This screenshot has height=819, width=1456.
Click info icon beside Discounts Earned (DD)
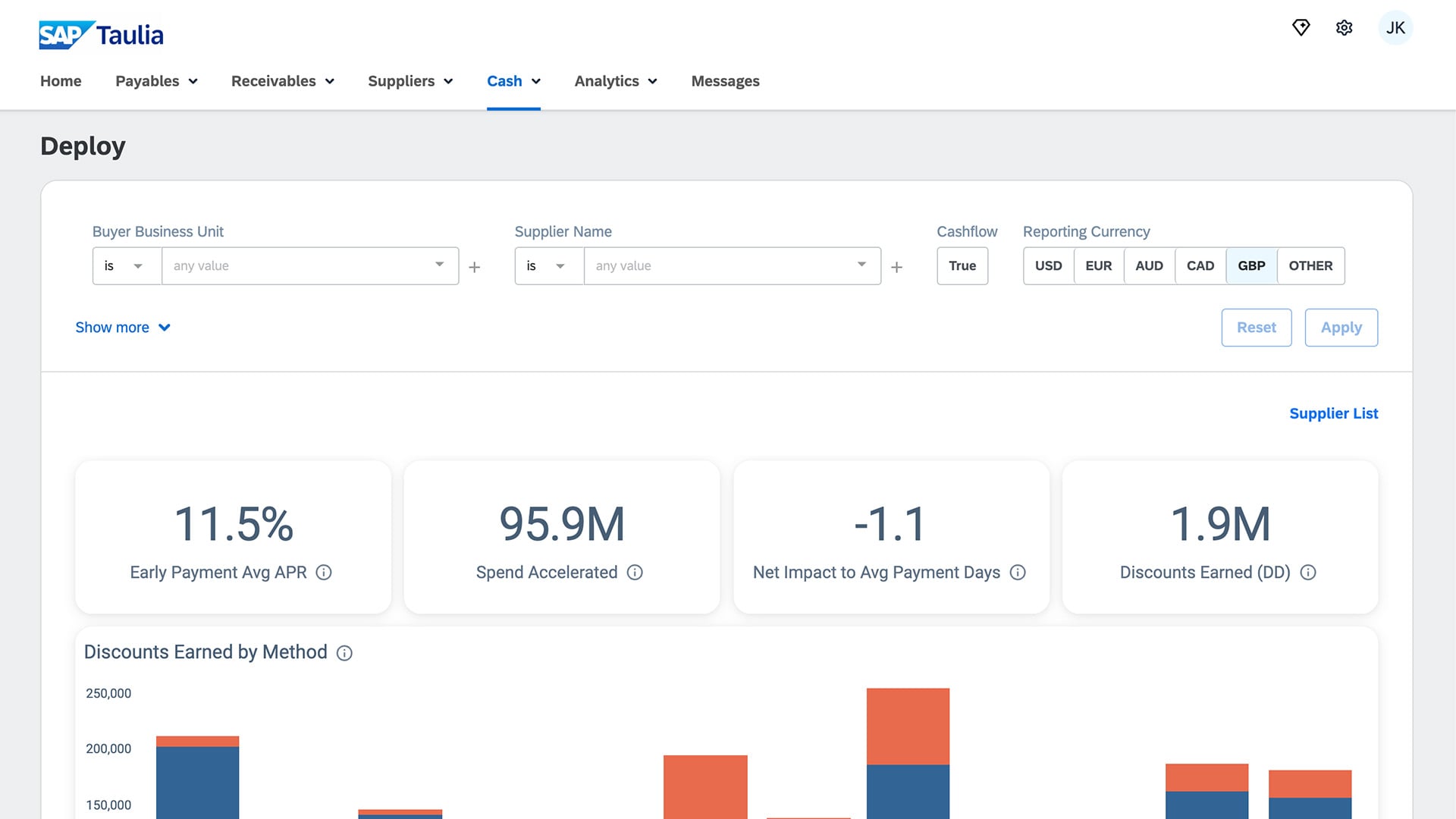(x=1308, y=573)
